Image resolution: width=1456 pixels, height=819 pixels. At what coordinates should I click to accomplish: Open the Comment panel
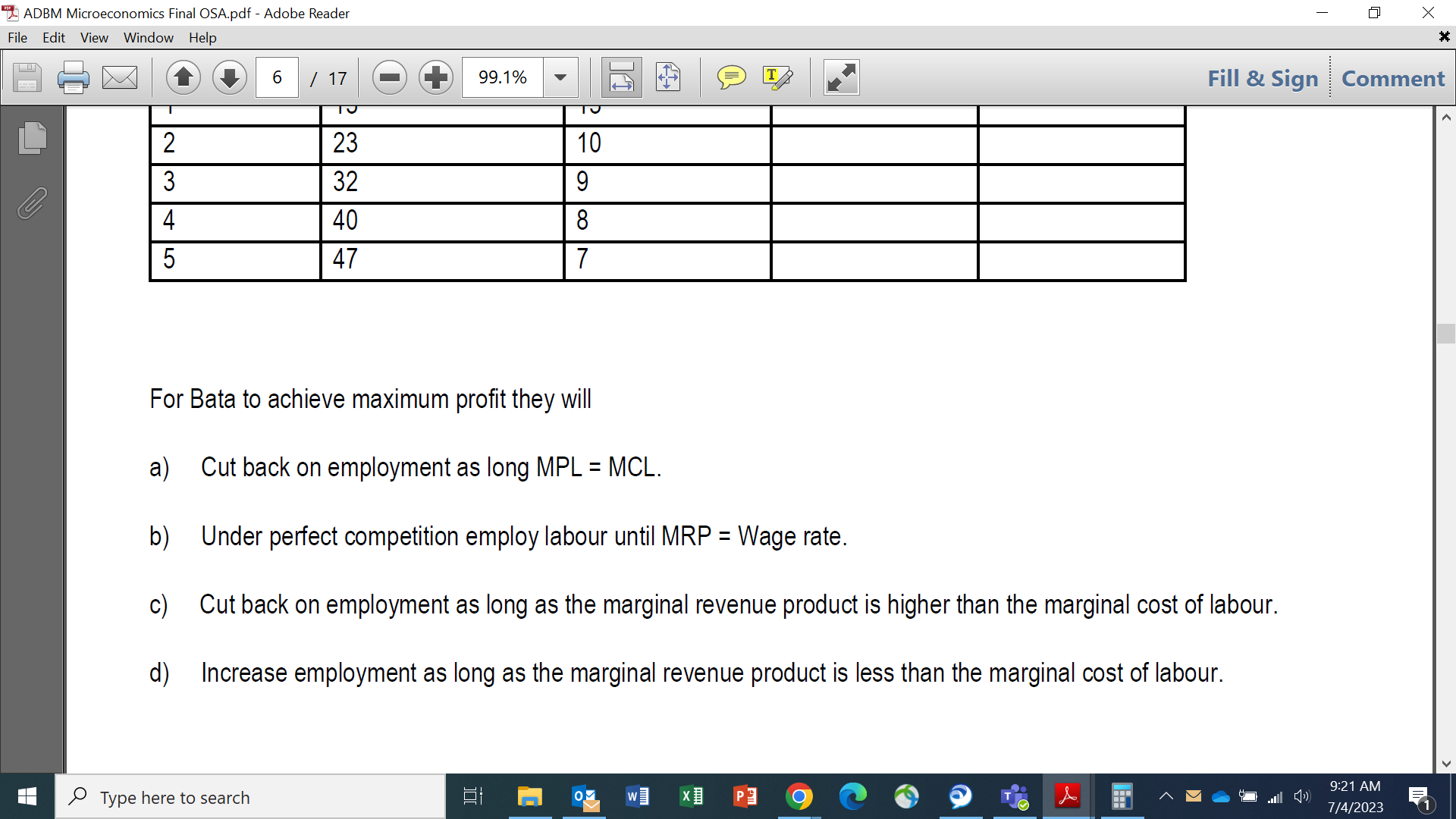[x=1393, y=78]
